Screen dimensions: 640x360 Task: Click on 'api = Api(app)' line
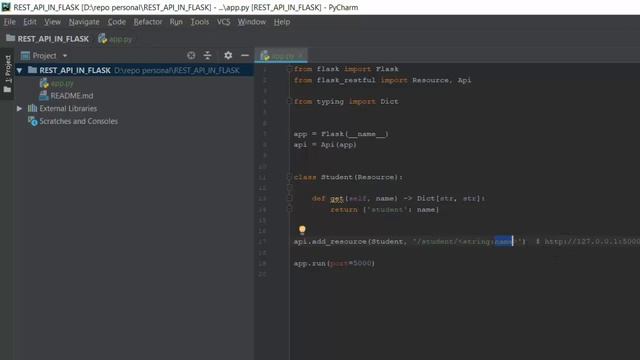[x=325, y=145]
